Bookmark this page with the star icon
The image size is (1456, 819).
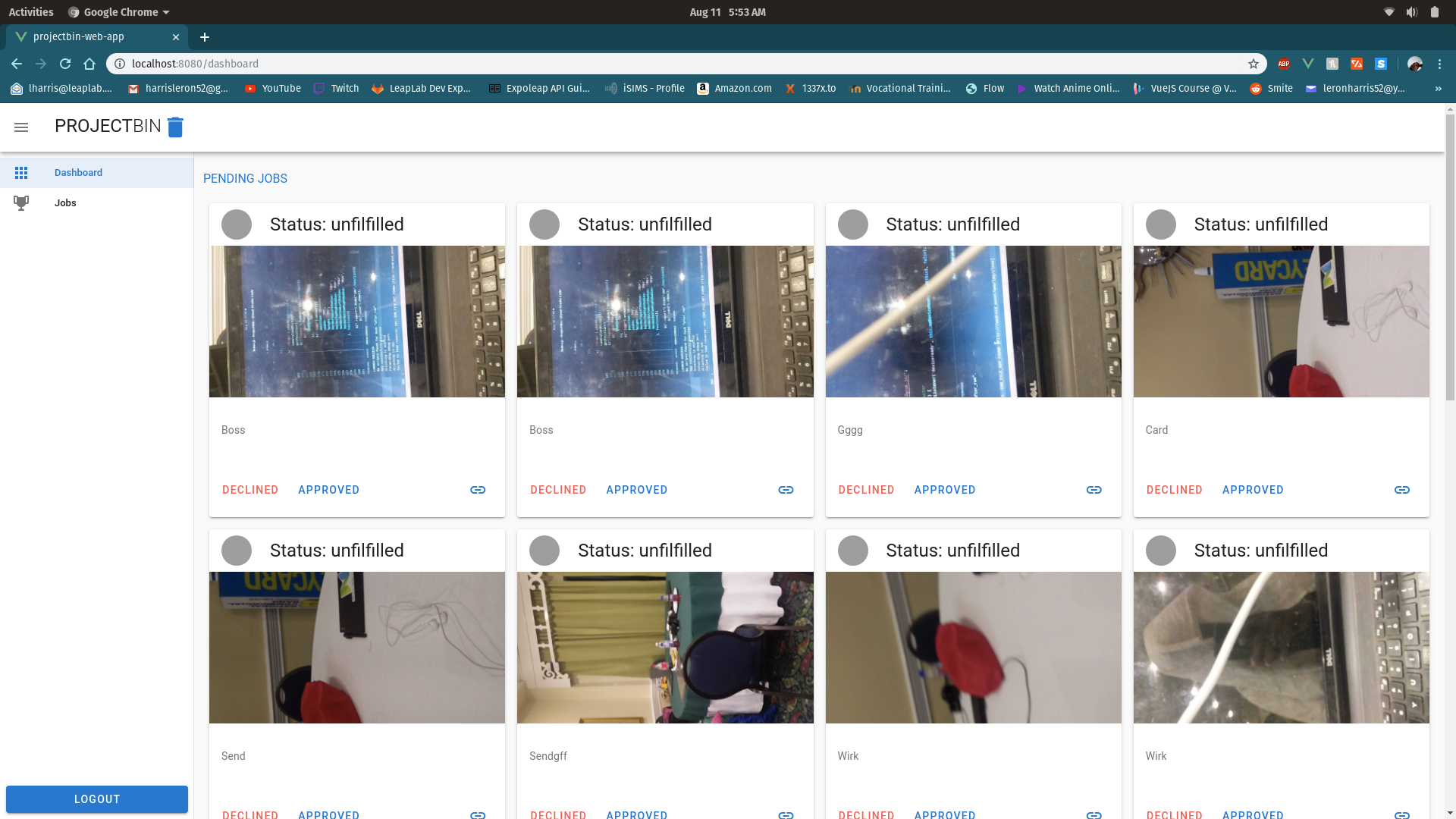tap(1254, 64)
